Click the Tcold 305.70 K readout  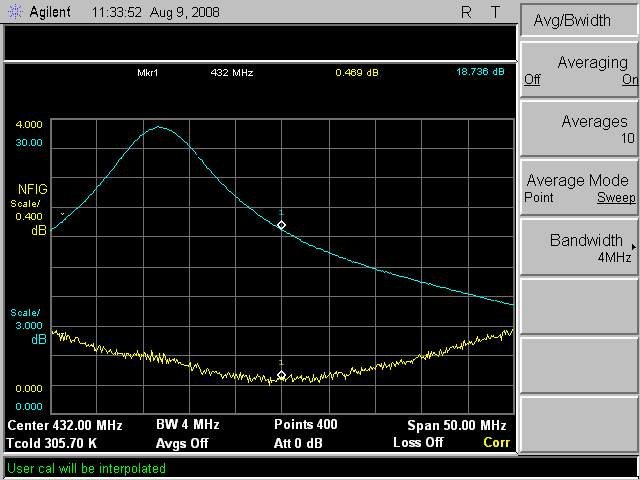click(52, 442)
